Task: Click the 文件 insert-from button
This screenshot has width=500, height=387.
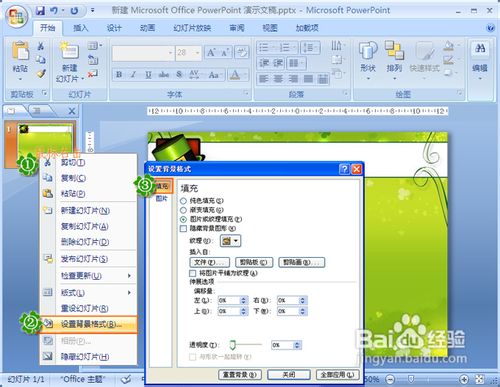Action: (x=210, y=263)
